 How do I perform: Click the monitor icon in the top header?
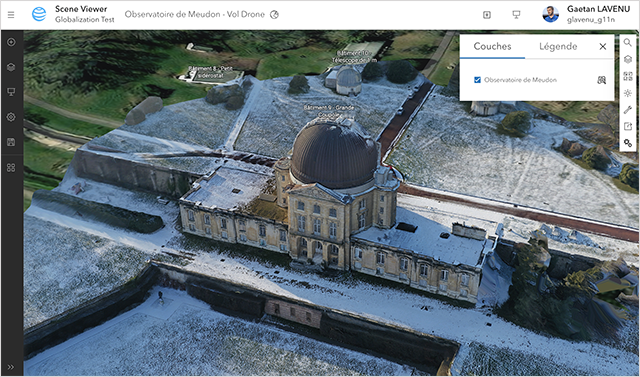(x=516, y=15)
